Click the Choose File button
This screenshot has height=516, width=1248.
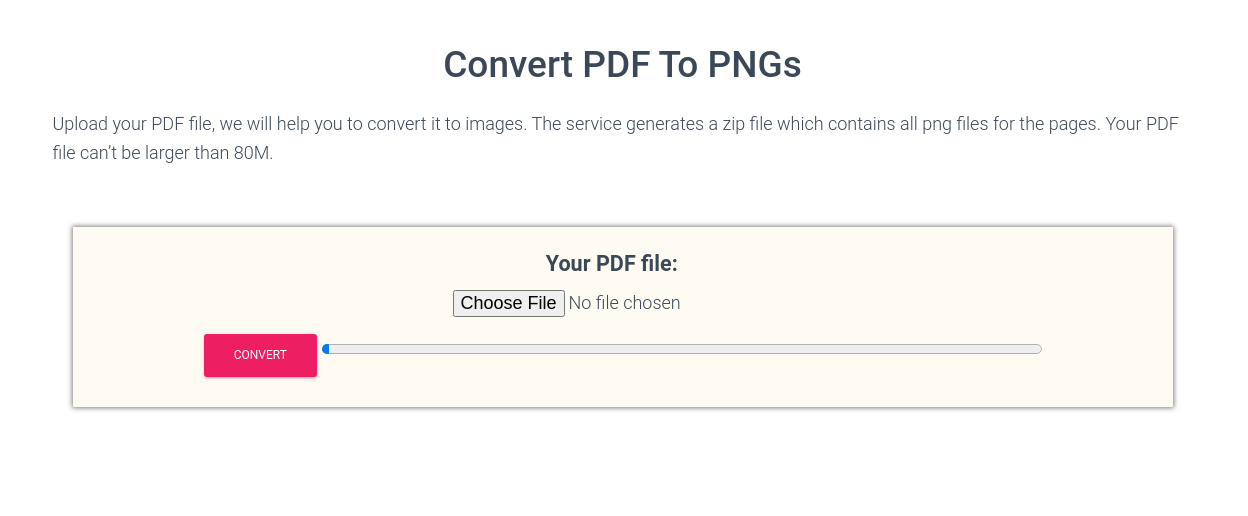tap(509, 303)
